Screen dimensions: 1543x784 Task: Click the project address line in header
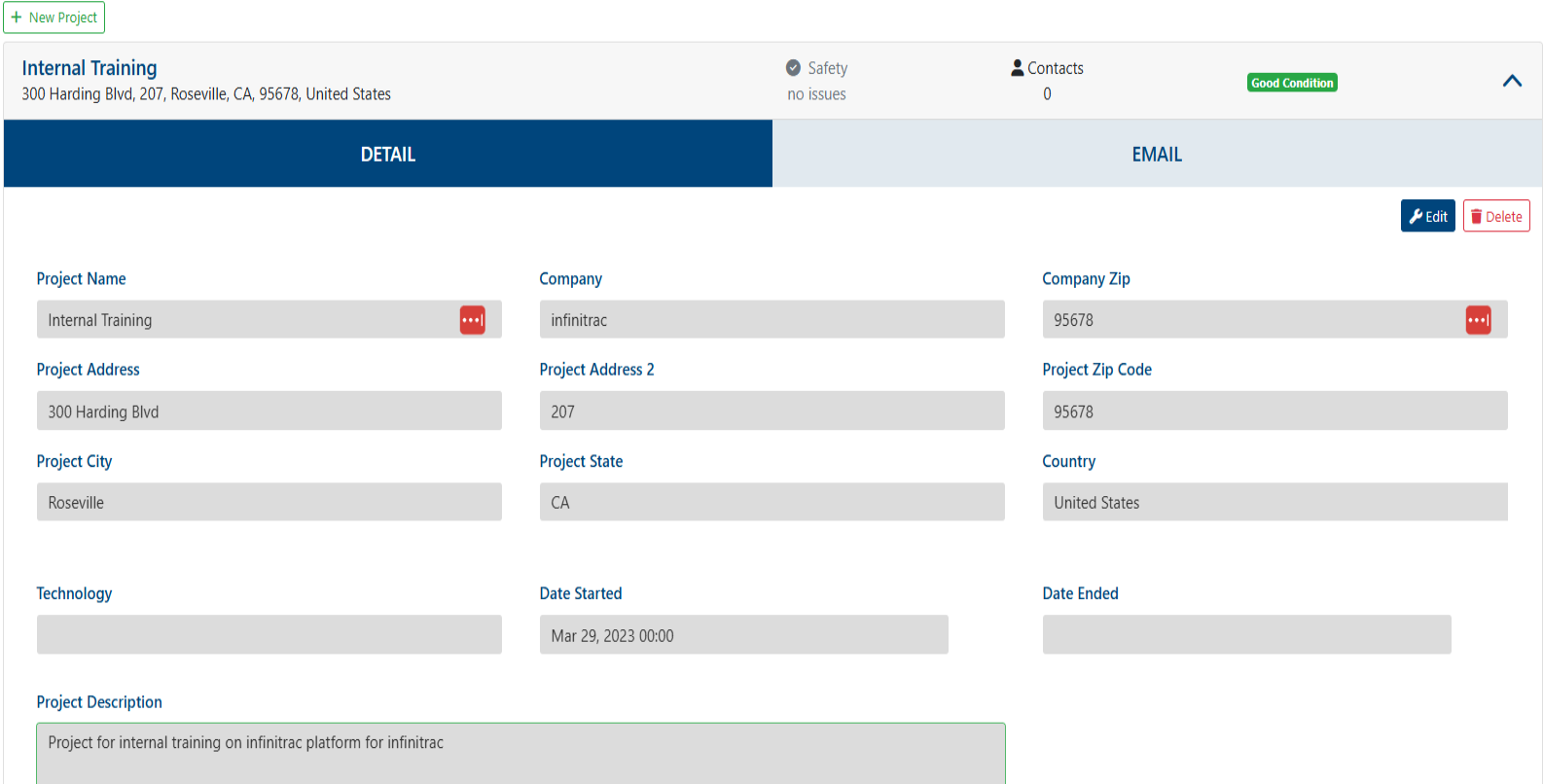206,94
